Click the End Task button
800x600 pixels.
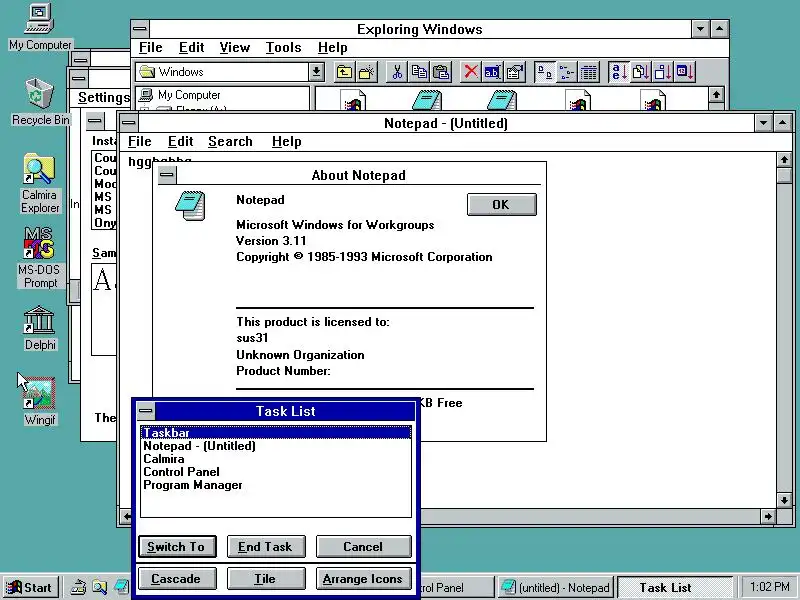pyautogui.click(x=266, y=546)
